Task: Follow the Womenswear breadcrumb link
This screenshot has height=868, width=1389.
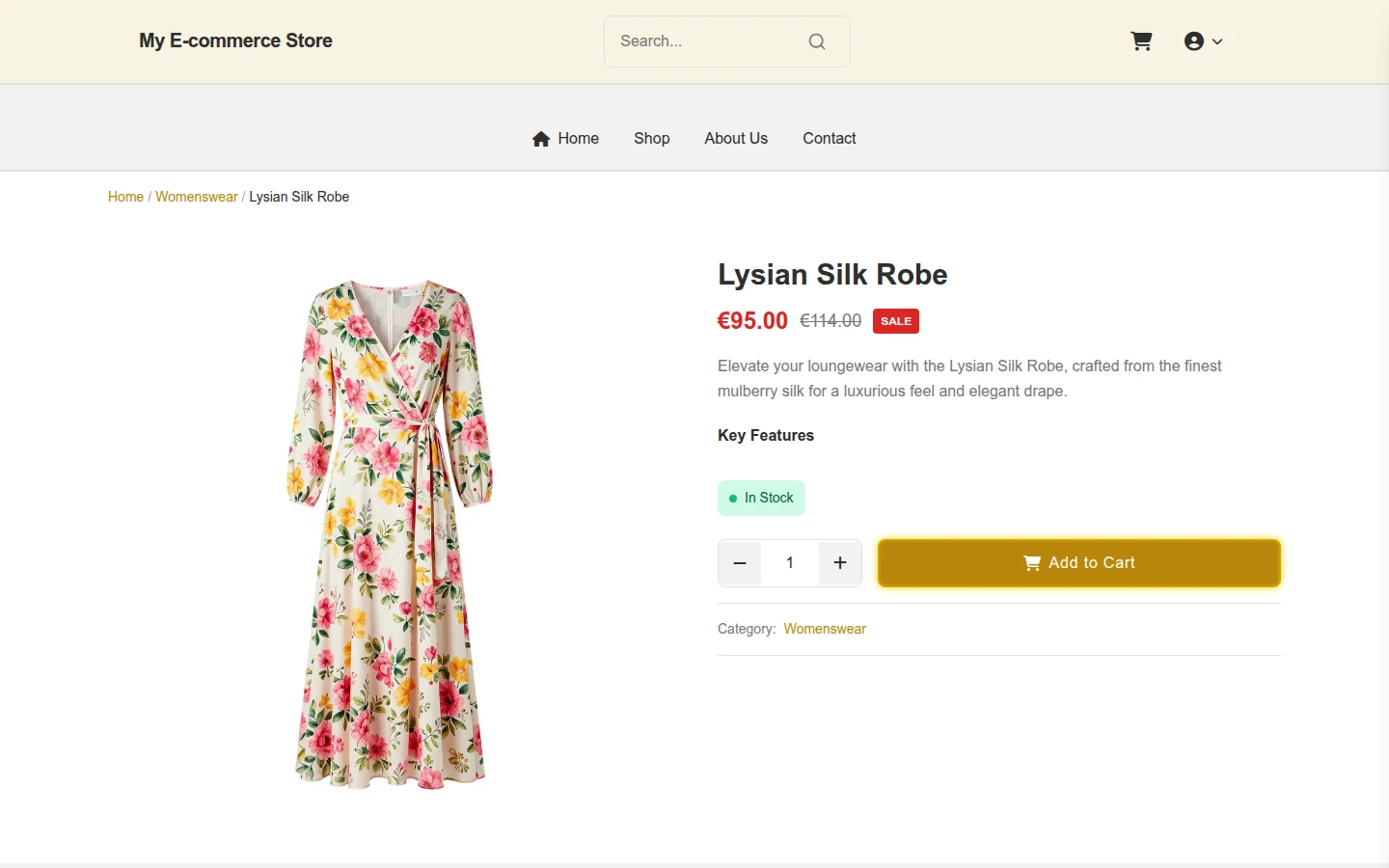Action: click(197, 197)
